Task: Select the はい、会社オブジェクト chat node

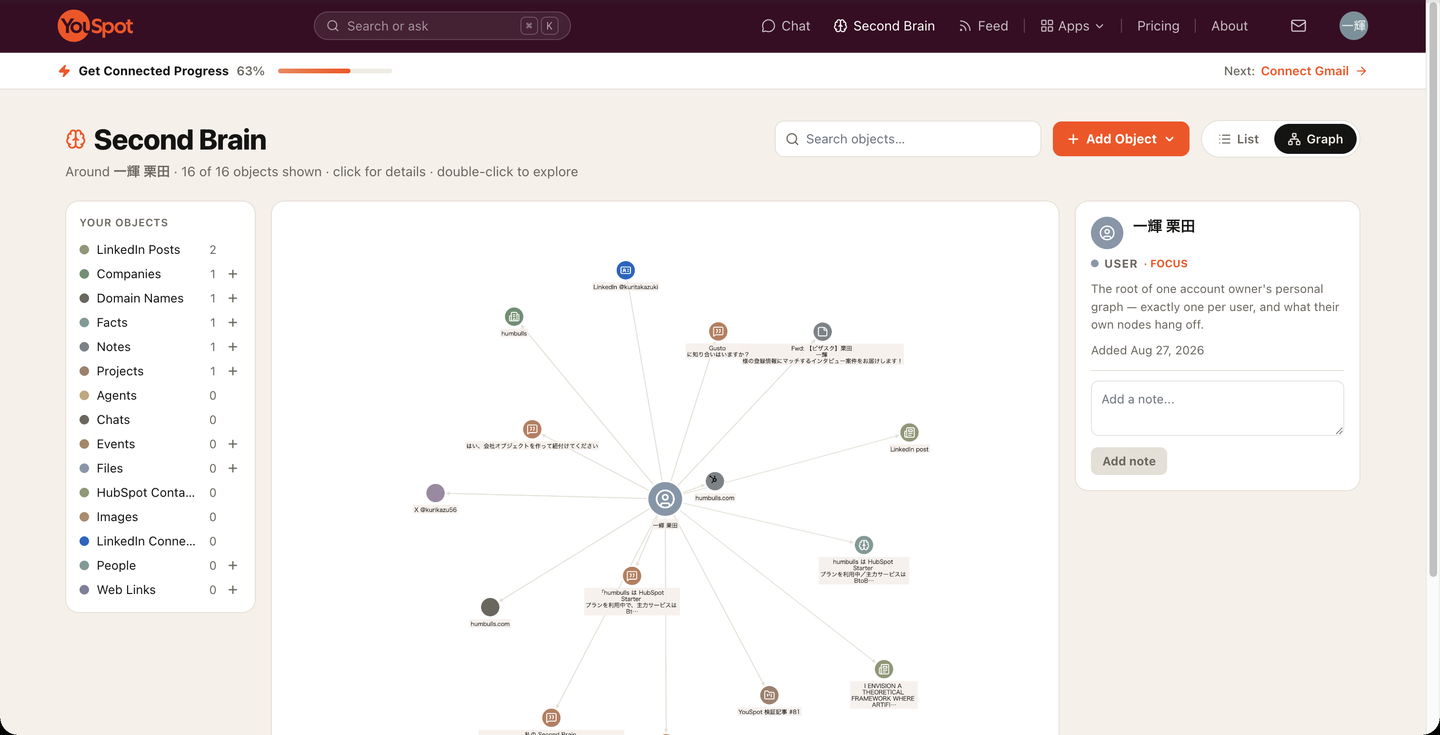Action: [x=532, y=429]
